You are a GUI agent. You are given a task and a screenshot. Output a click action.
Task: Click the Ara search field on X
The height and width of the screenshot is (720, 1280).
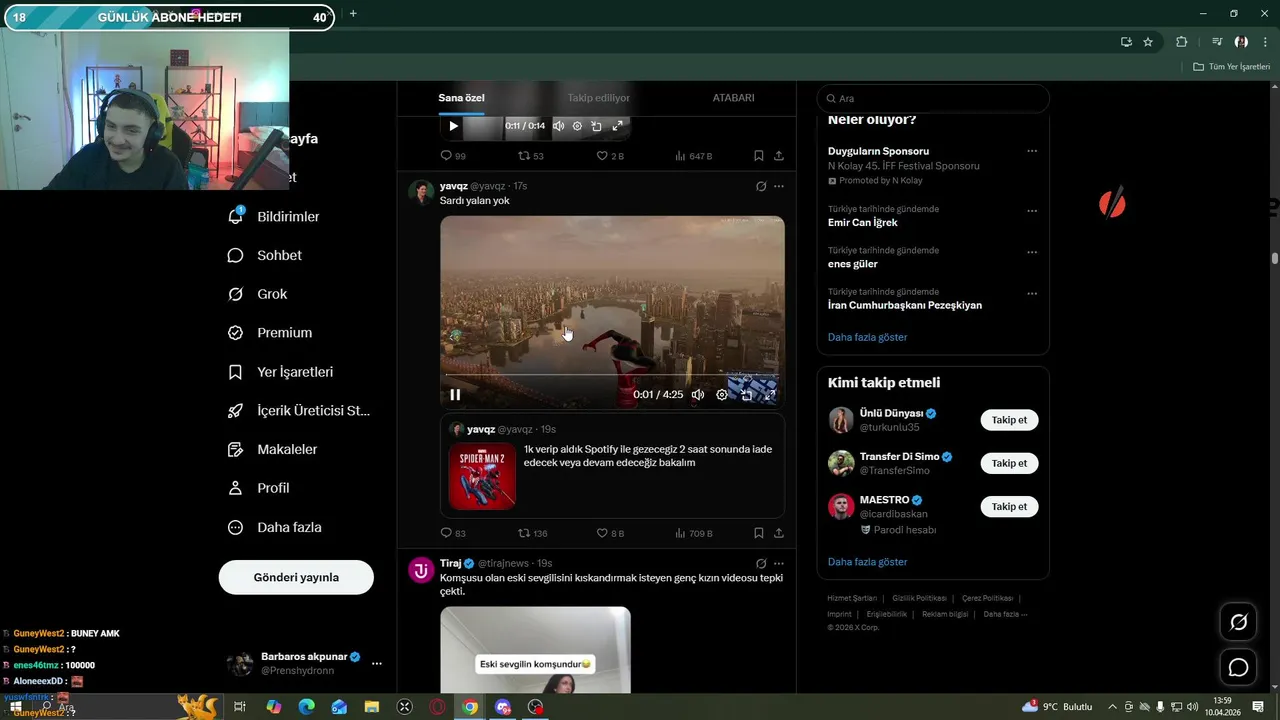point(933,98)
